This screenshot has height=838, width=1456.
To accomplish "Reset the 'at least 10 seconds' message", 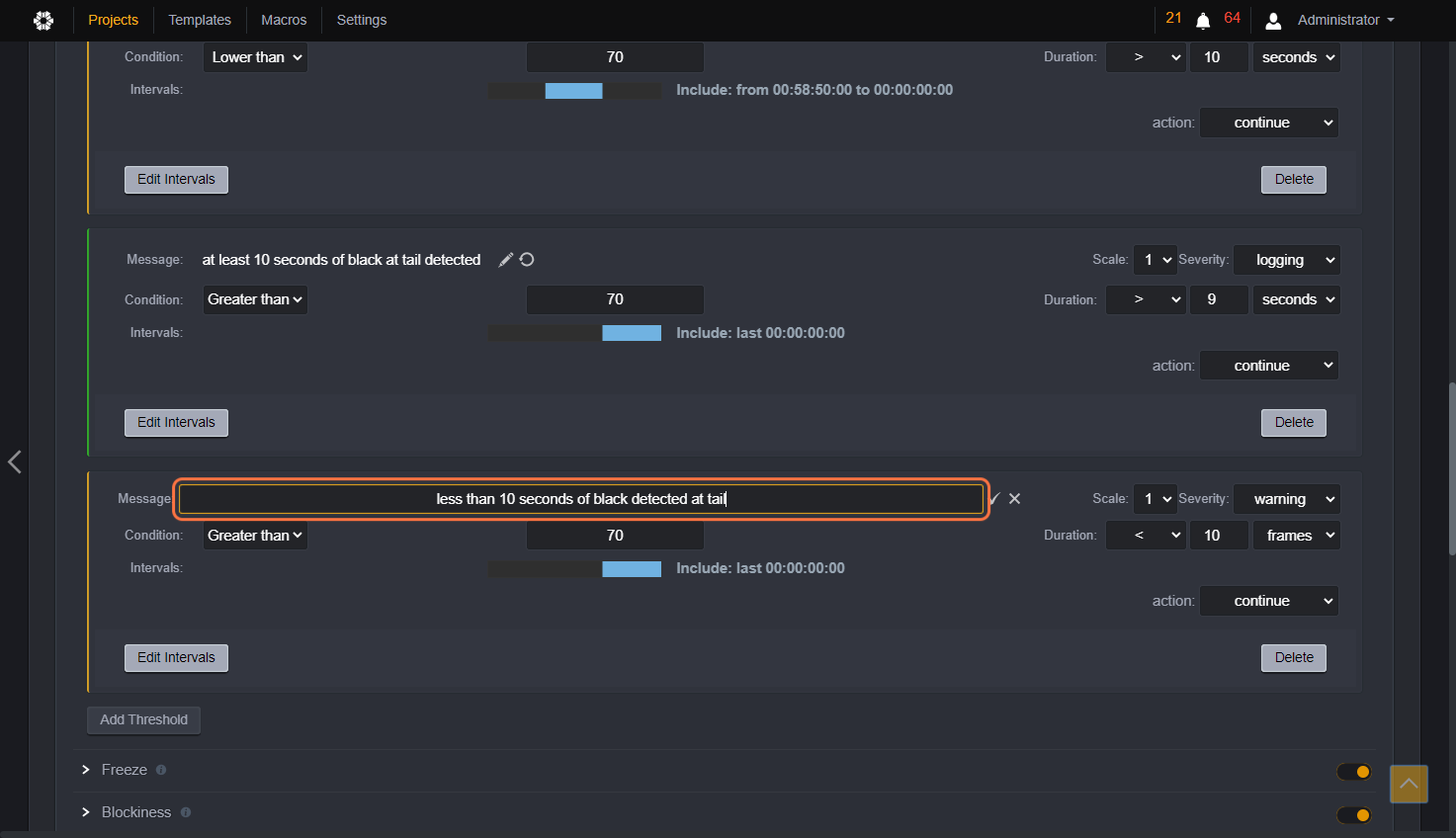I will (527, 260).
